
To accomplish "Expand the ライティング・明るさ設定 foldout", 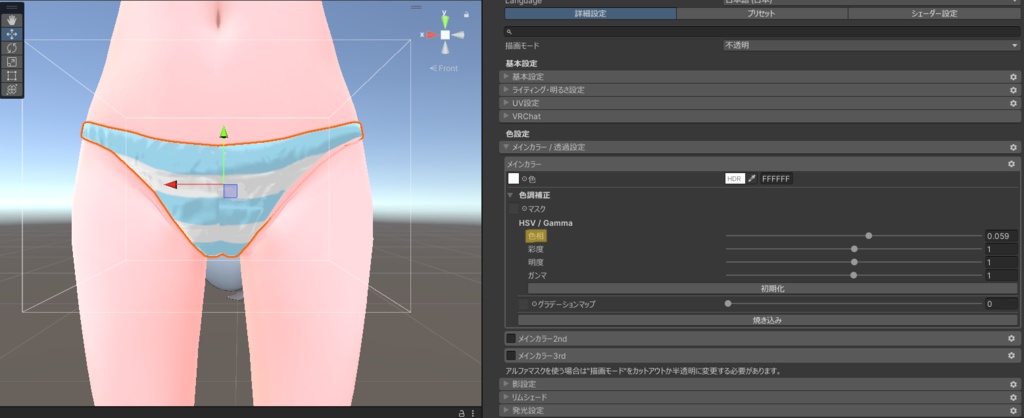I will 506,90.
